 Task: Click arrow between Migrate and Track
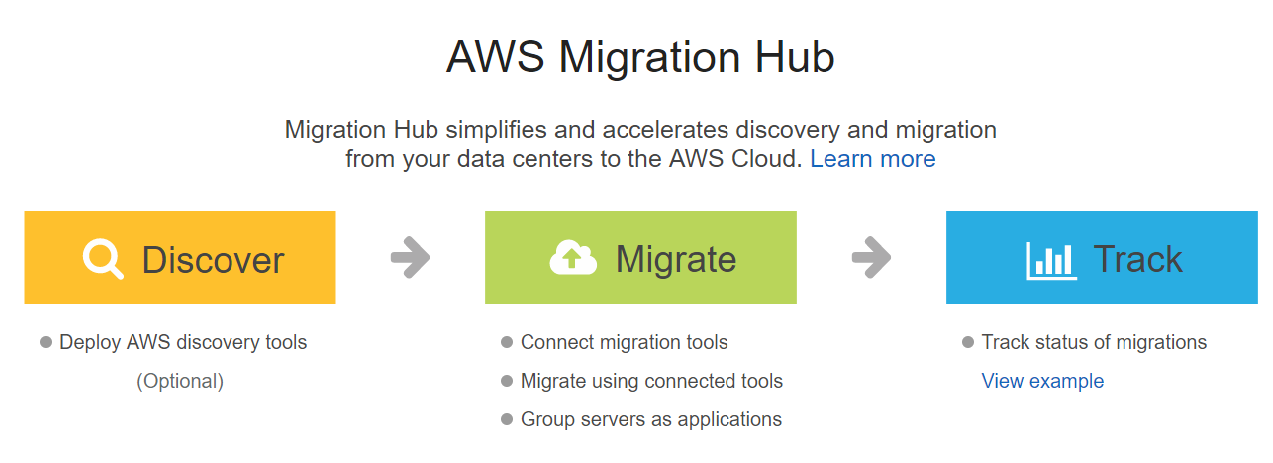pos(871,258)
